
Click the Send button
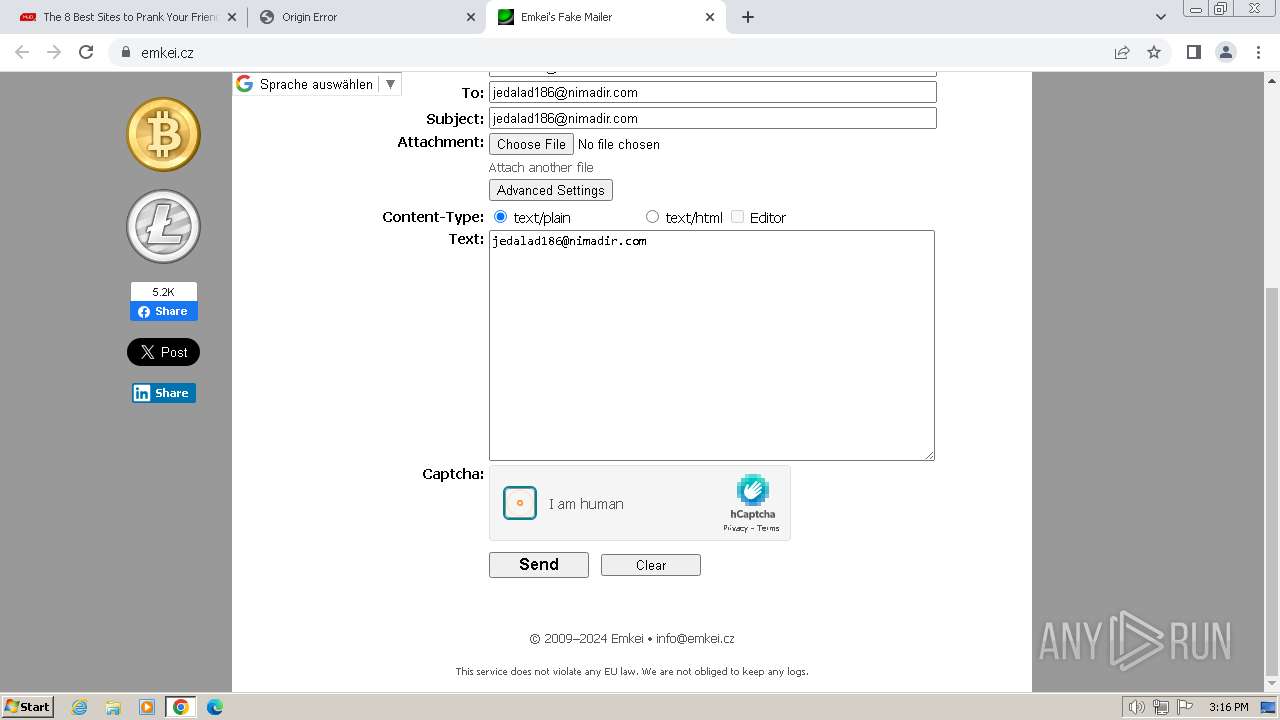(x=538, y=564)
